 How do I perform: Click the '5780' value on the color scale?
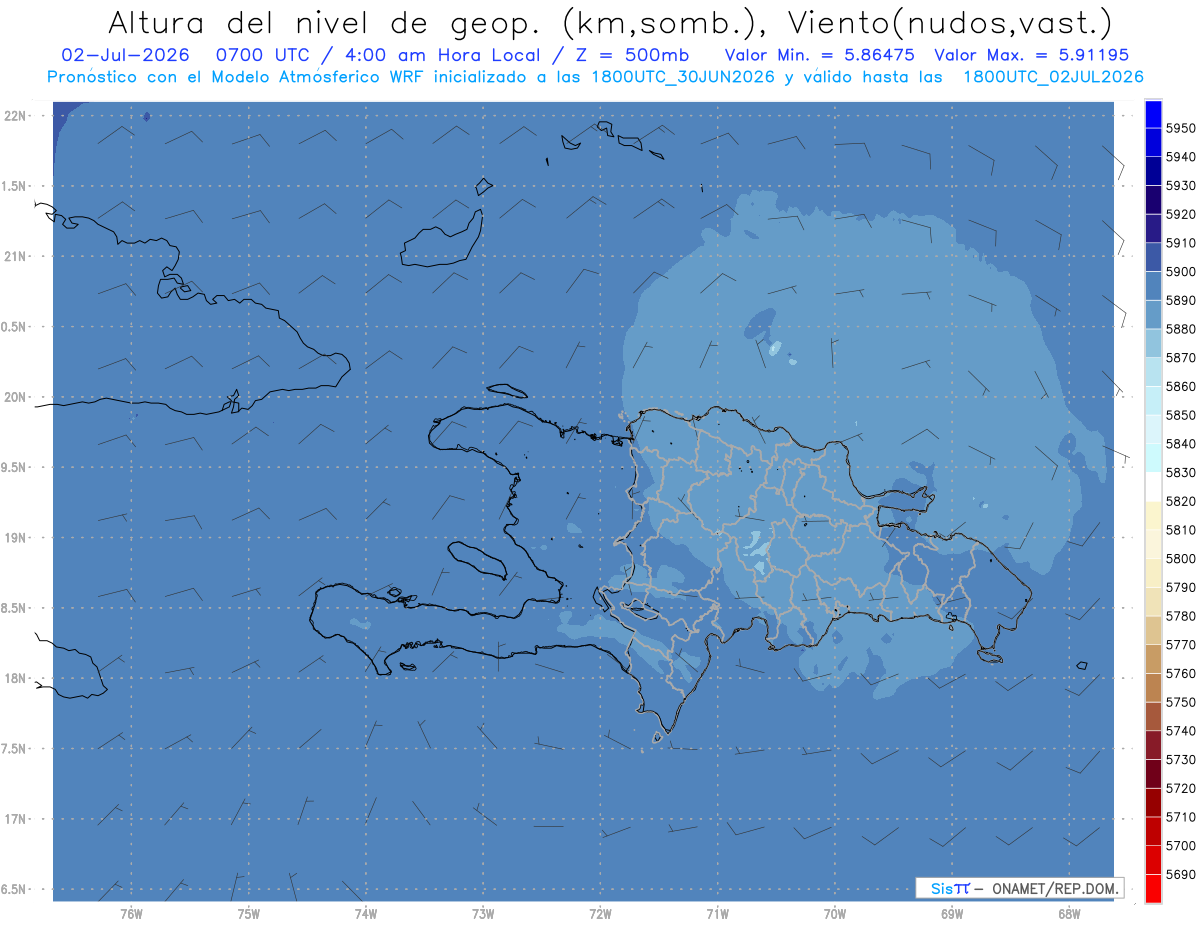click(1181, 616)
